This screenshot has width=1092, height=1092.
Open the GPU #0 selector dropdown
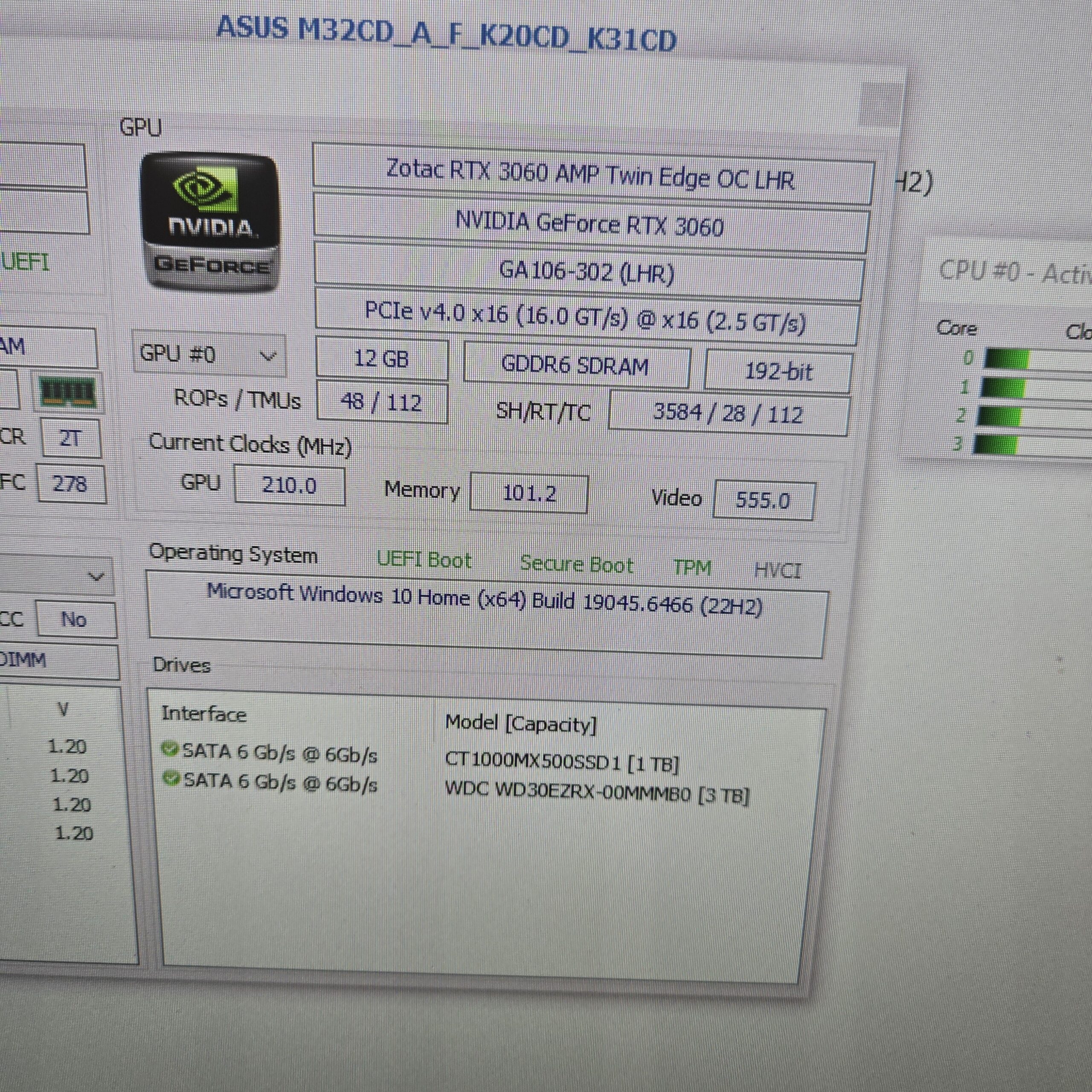pos(209,355)
